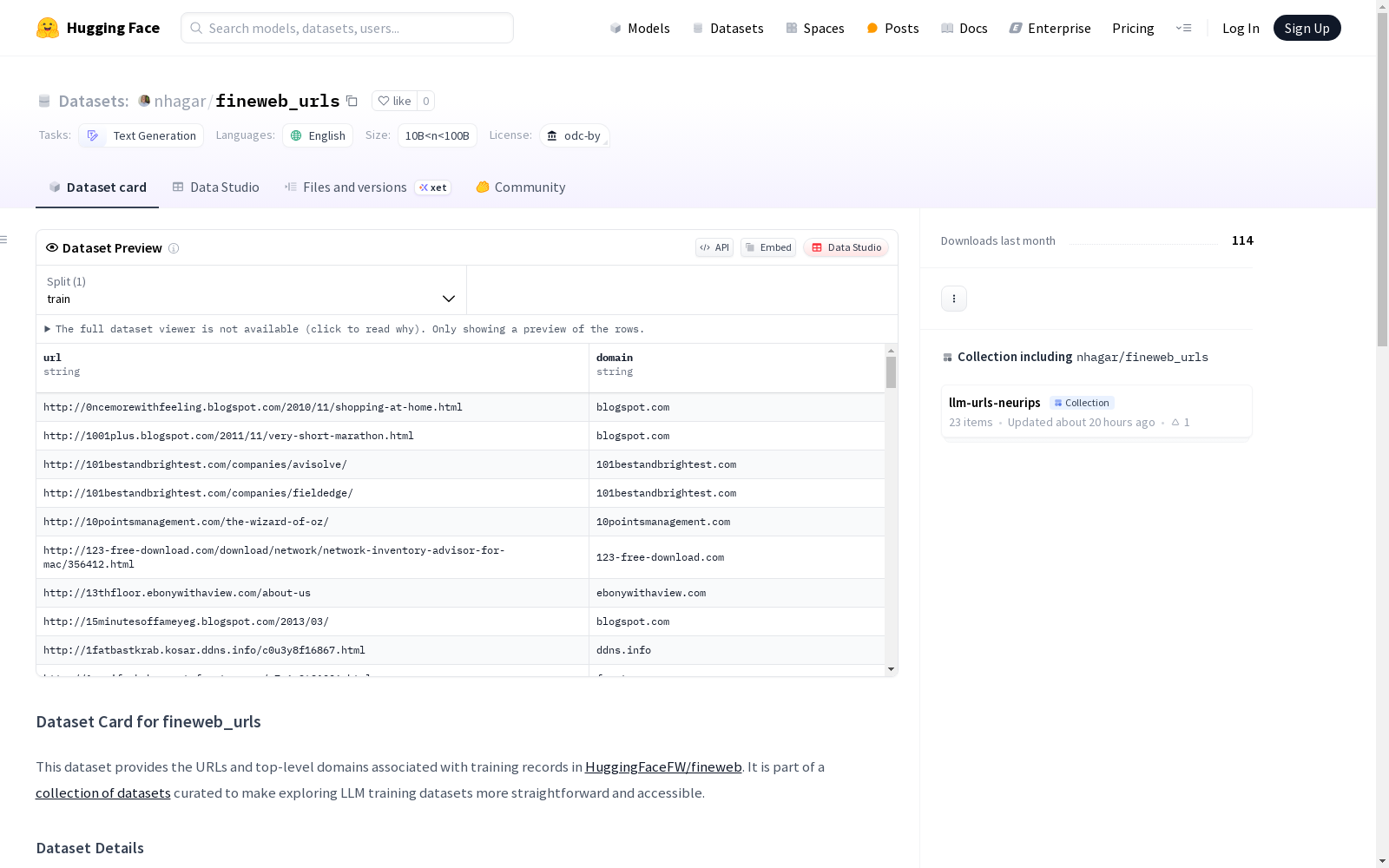
Task: Go to the Community tab
Action: tap(521, 187)
